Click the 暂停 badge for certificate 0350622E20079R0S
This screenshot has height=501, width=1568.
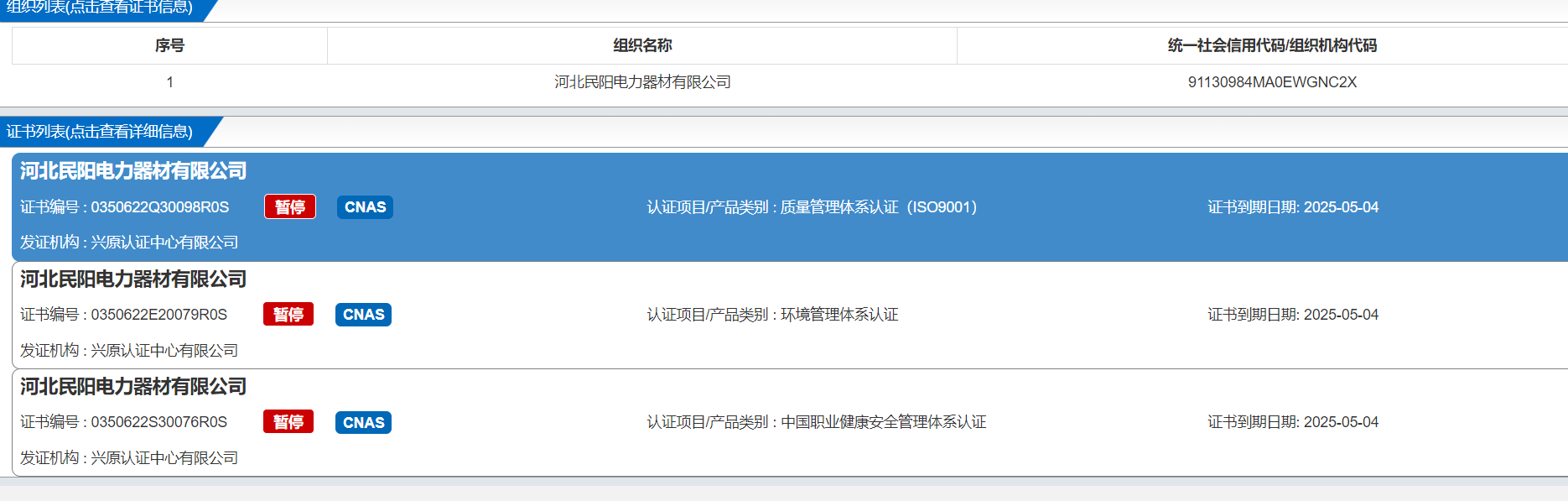click(288, 314)
